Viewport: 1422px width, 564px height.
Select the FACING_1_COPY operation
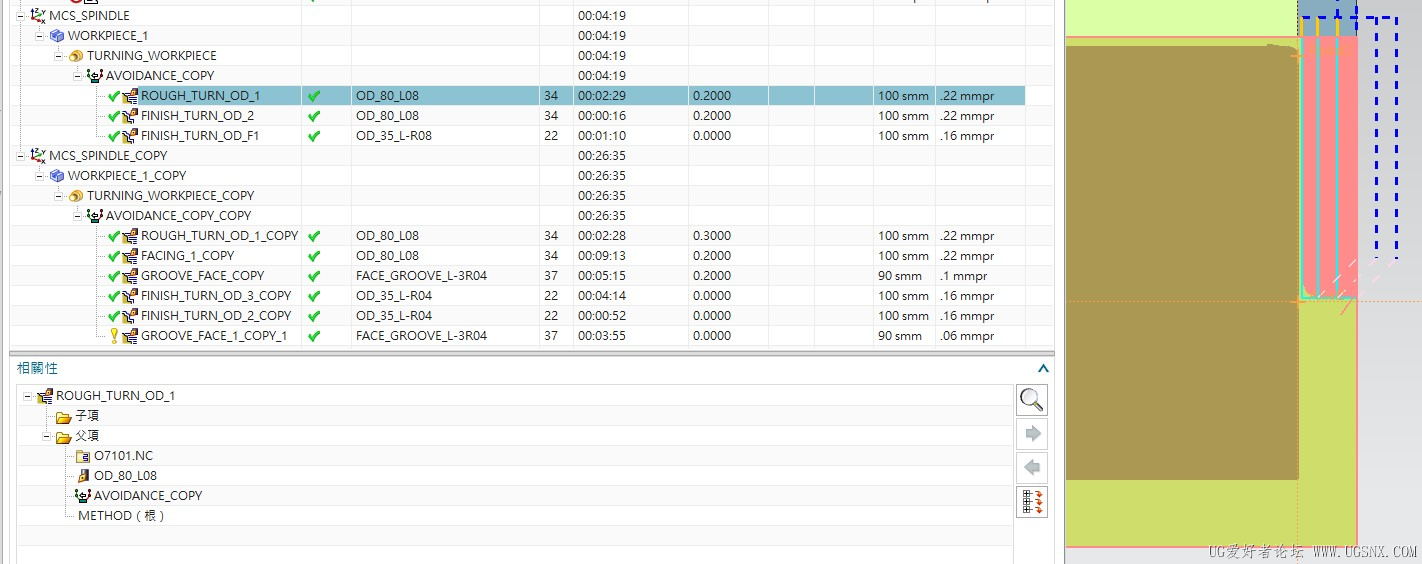pos(187,255)
